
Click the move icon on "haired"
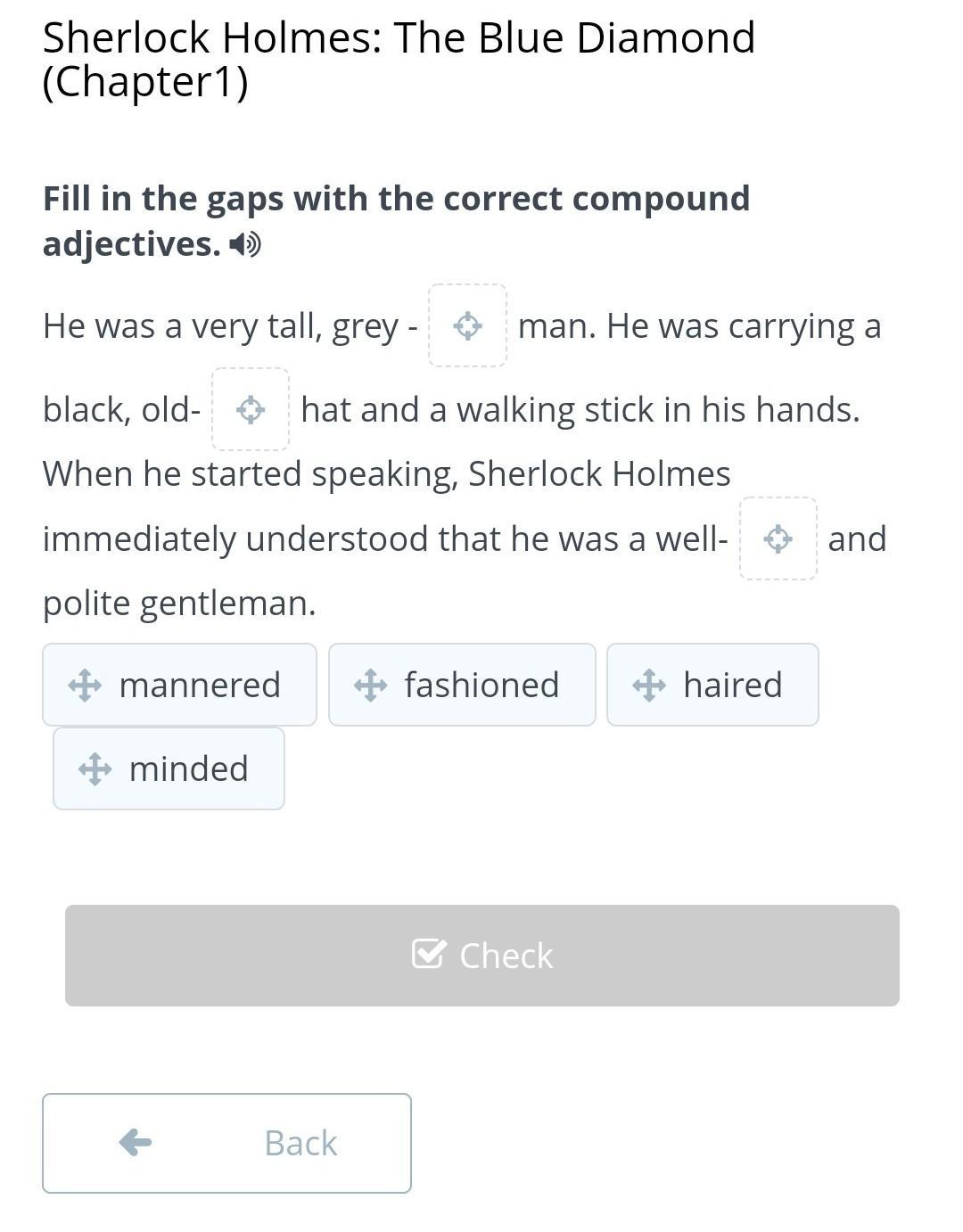[649, 686]
